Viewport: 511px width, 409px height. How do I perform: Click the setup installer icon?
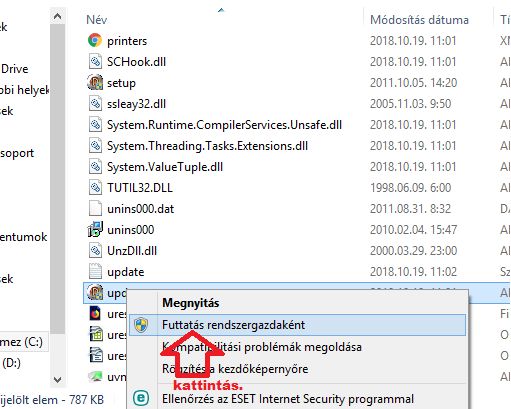pos(95,82)
